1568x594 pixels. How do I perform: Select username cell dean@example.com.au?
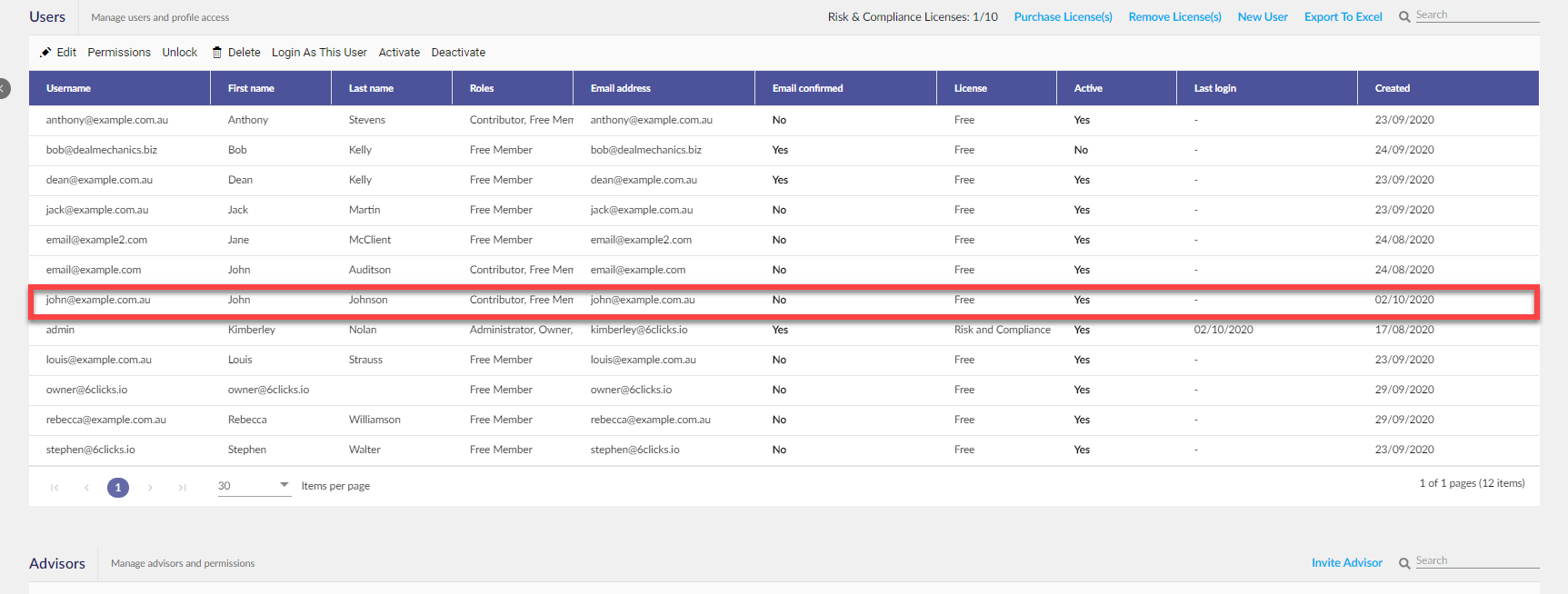(99, 180)
